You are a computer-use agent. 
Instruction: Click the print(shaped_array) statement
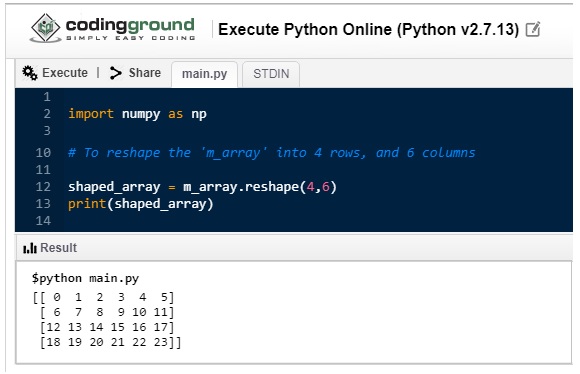pyautogui.click(x=141, y=204)
